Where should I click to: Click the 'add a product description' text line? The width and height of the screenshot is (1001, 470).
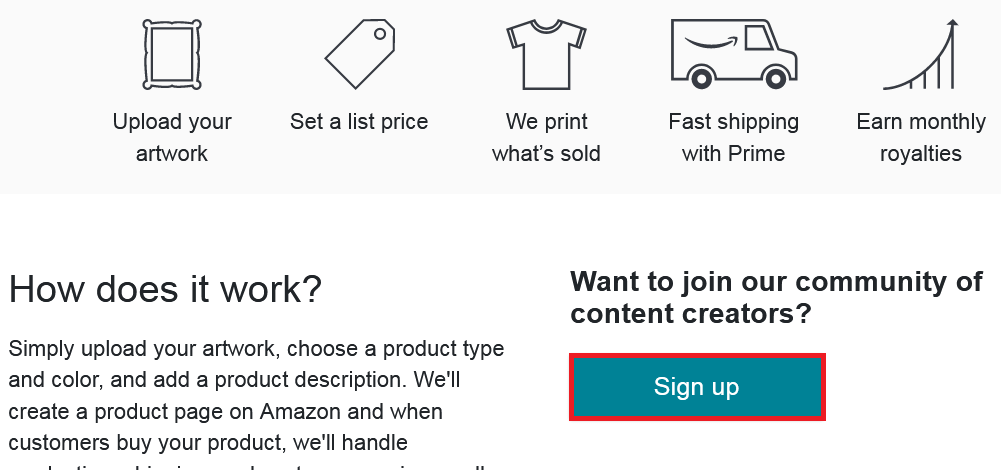click(234, 380)
